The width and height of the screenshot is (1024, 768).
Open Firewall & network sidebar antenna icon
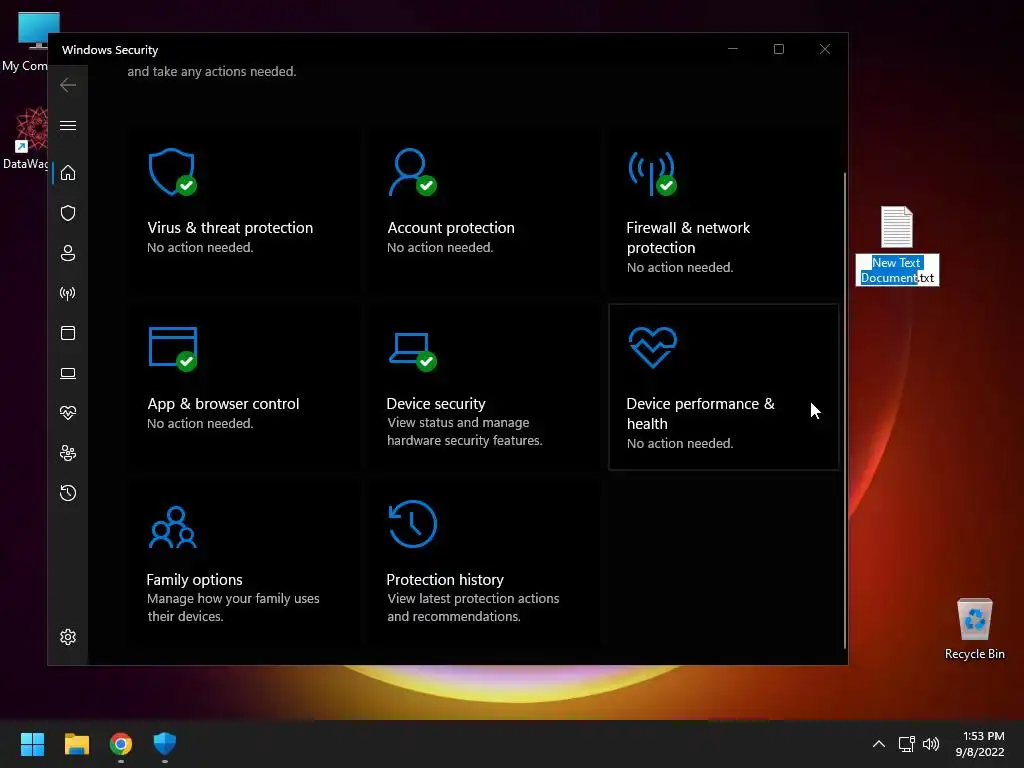68,293
